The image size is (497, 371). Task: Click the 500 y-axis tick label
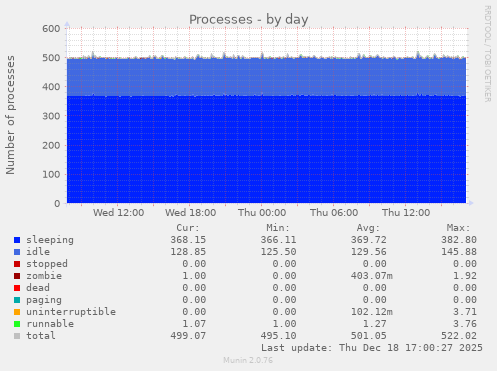[x=51, y=58]
